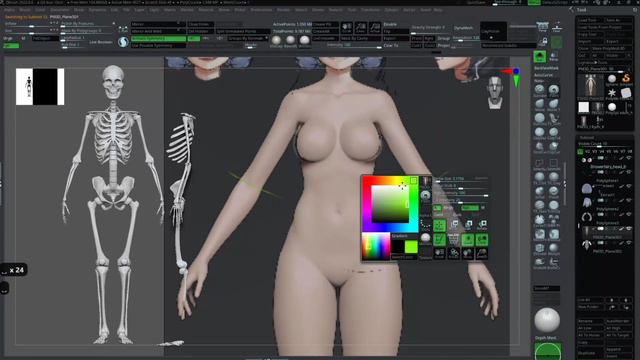This screenshot has height=360, width=640.
Task: Toggle eye icon of PolySphere1 subtool
Action: click(629, 186)
